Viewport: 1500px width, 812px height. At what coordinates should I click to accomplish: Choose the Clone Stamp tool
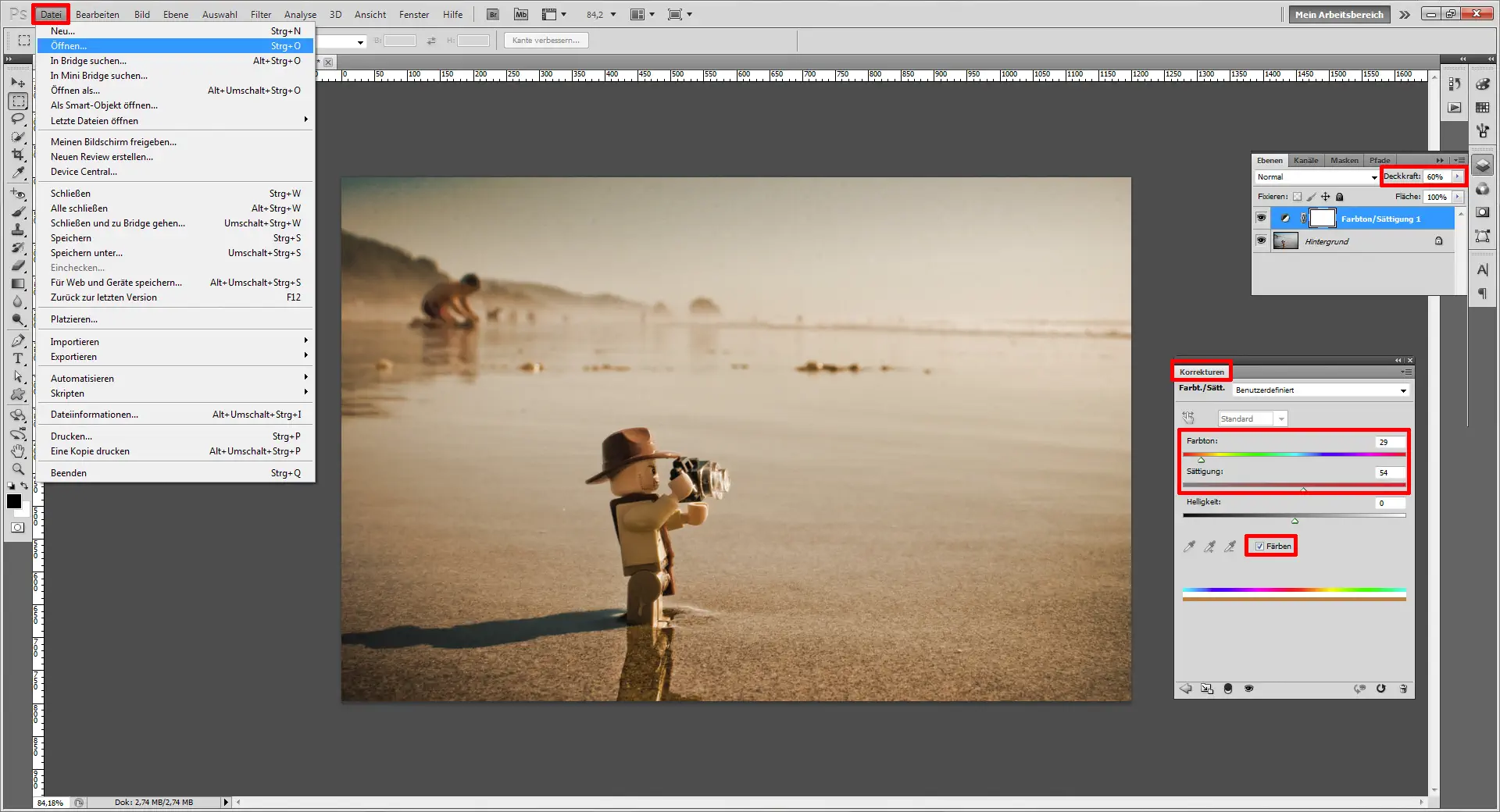click(x=18, y=230)
